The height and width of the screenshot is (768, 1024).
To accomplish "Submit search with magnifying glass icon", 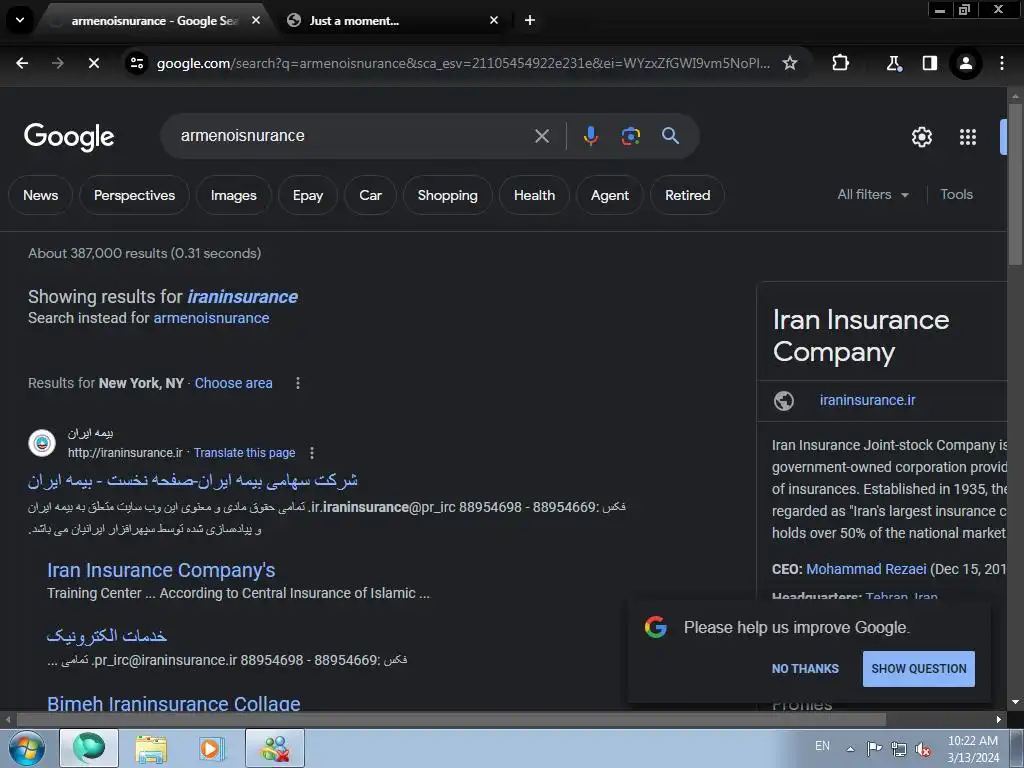I will 670,136.
